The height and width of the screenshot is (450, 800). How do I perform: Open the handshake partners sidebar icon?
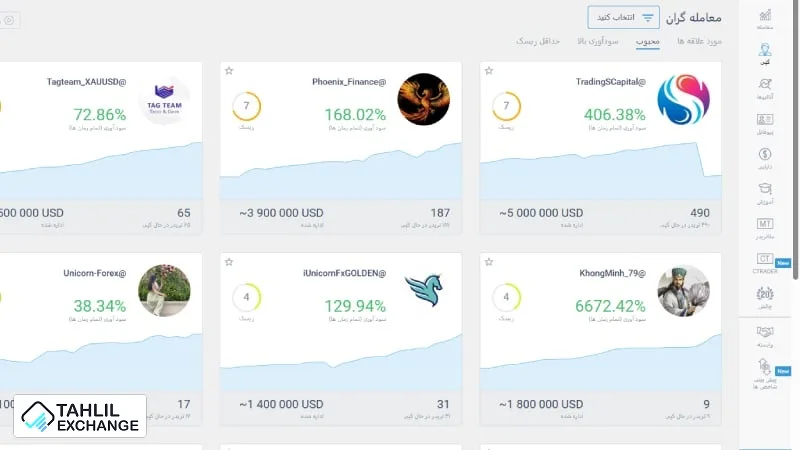click(x=765, y=333)
